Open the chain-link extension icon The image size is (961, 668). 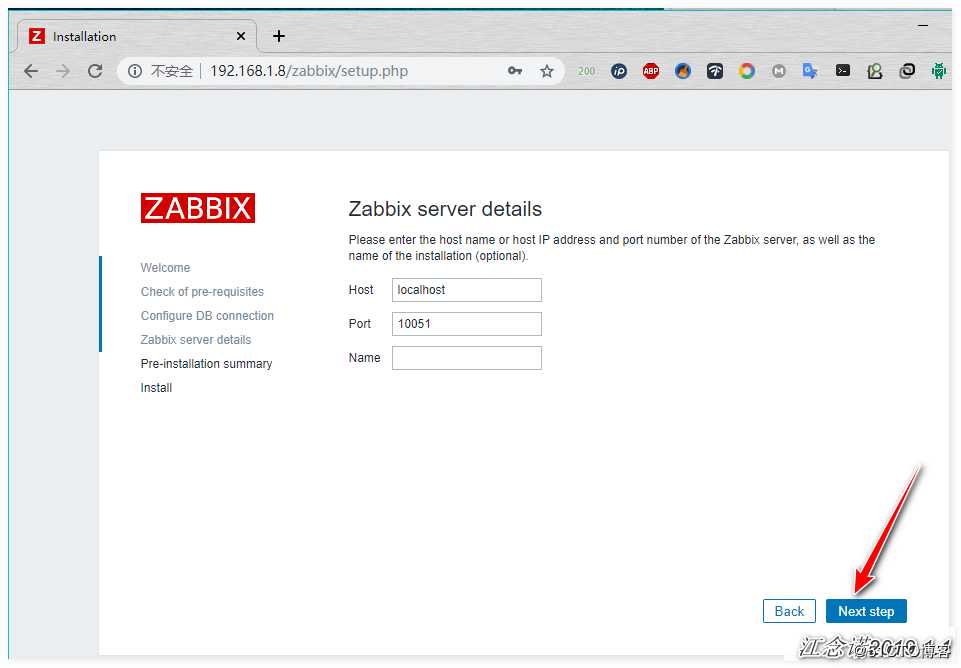click(x=907, y=71)
